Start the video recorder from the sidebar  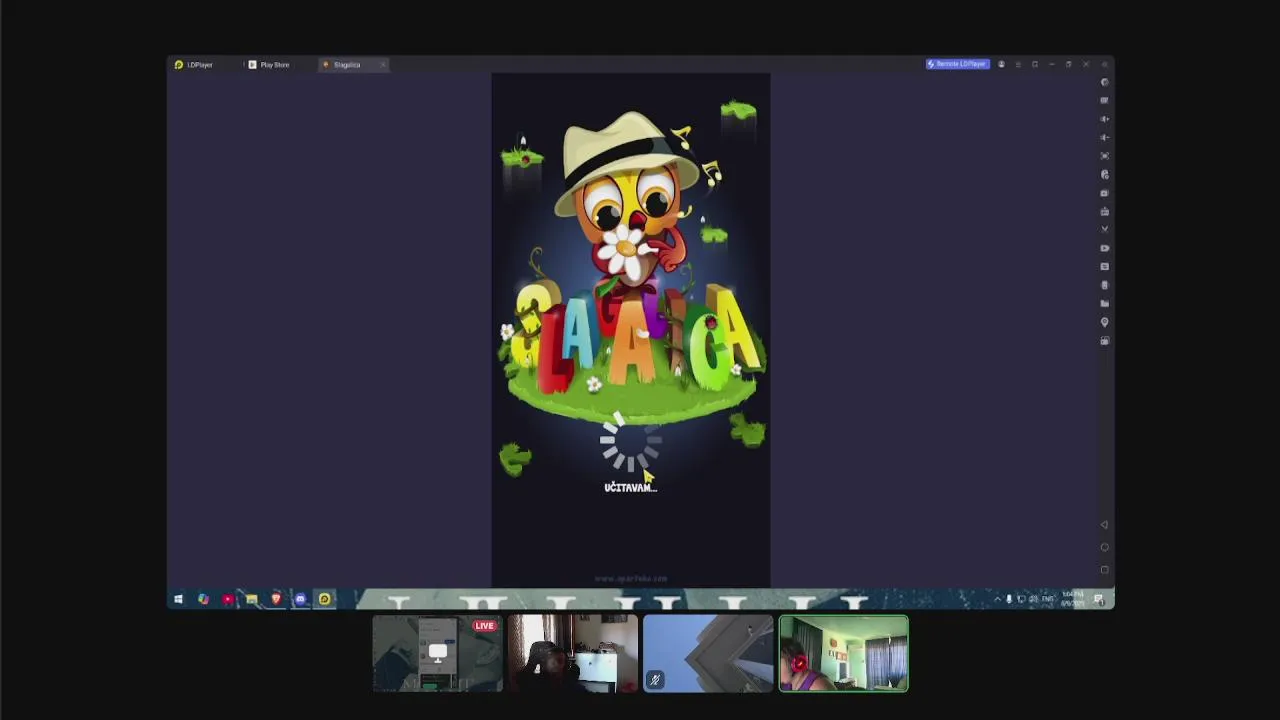[1105, 248]
